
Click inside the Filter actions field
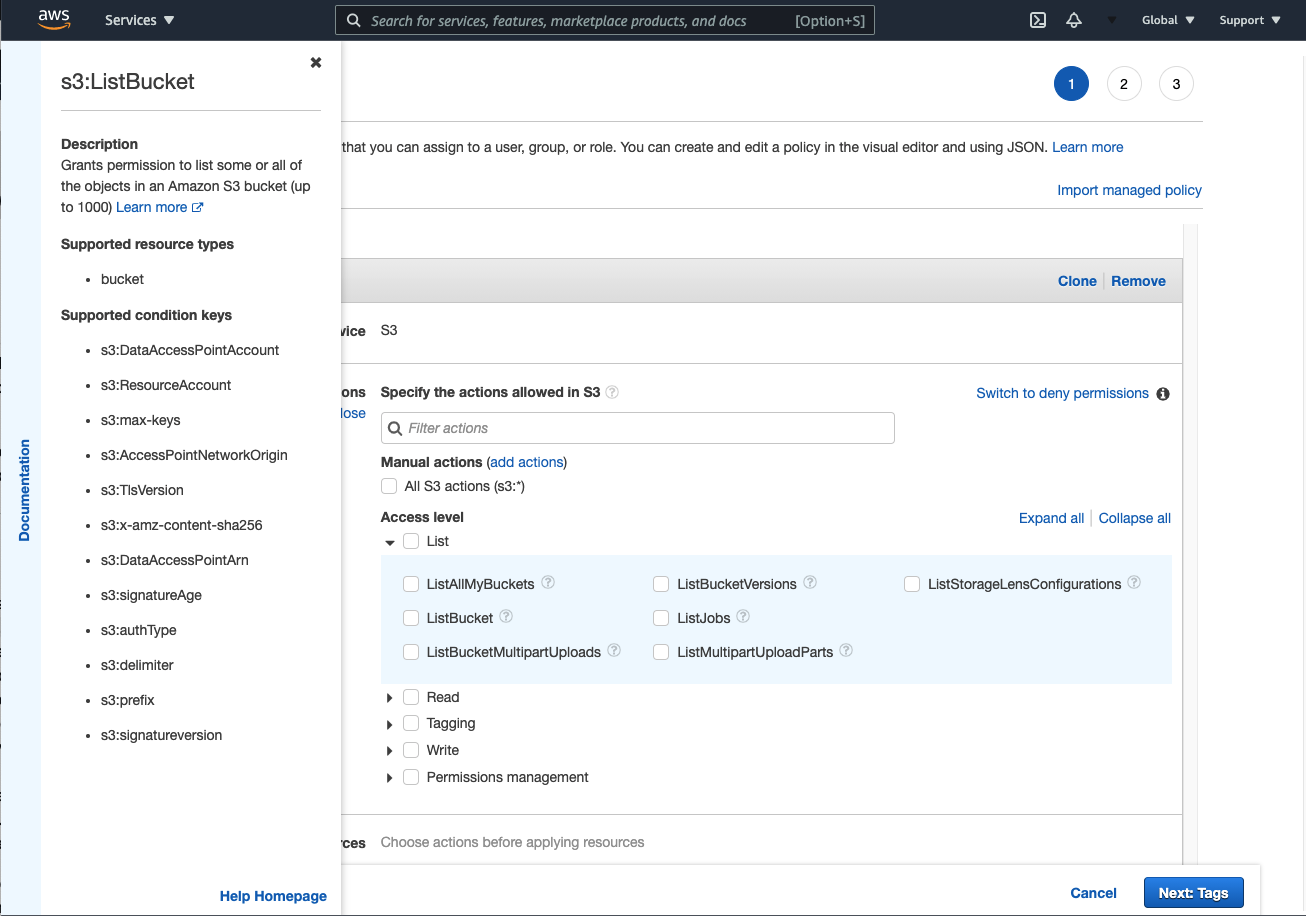(637, 427)
